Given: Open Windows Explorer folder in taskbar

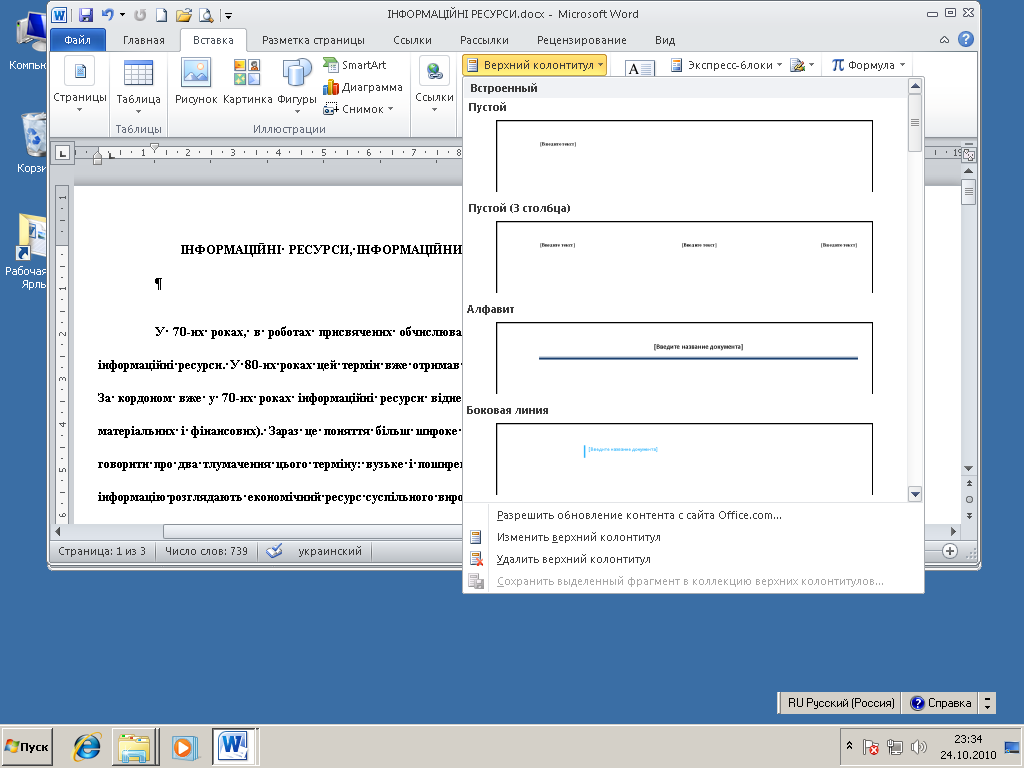Looking at the screenshot, I should 135,746.
